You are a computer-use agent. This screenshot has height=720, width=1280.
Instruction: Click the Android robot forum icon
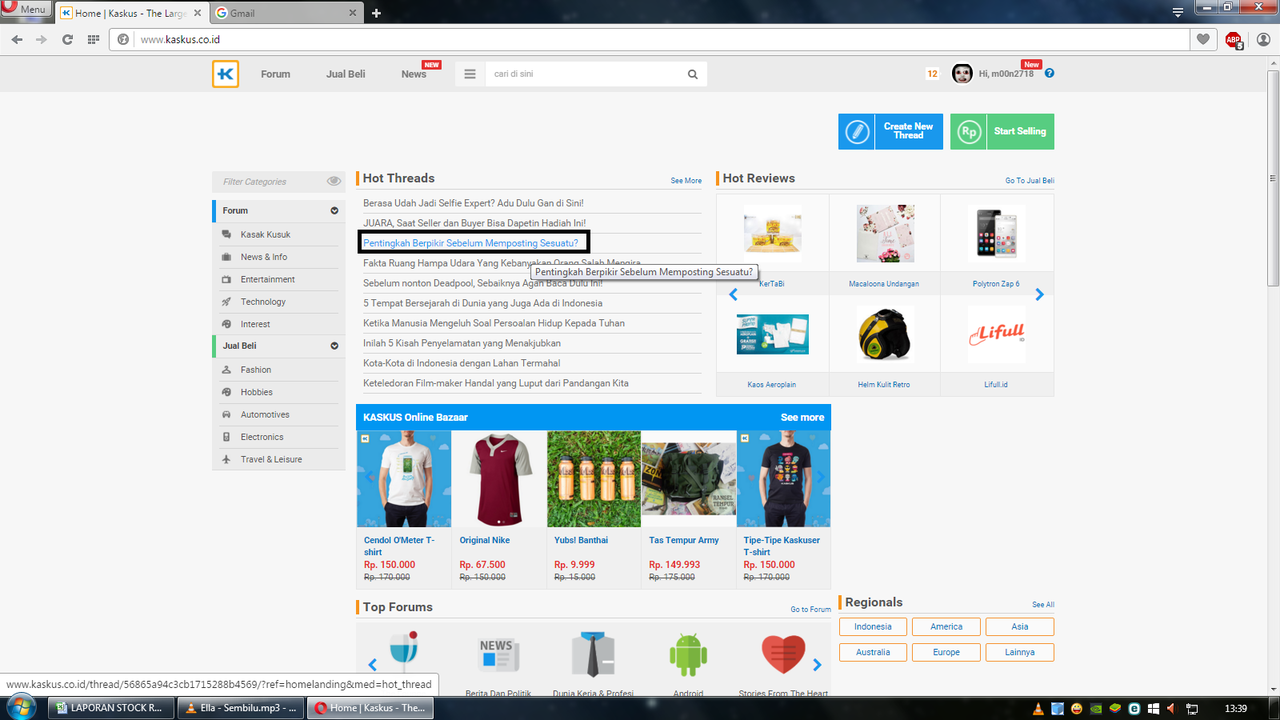[x=688, y=655]
